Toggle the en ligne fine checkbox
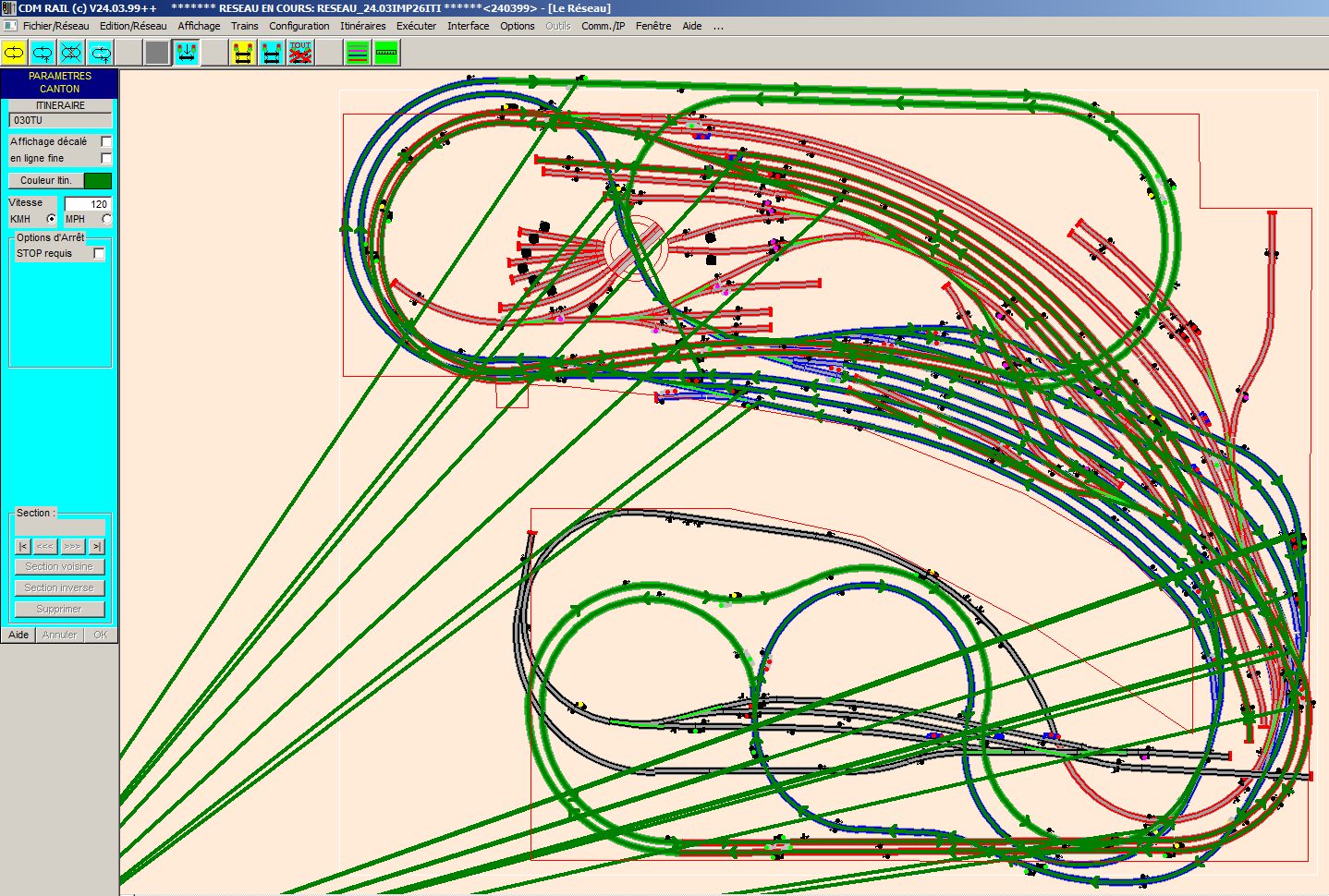Viewport: 1329px width, 896px height. tap(106, 158)
